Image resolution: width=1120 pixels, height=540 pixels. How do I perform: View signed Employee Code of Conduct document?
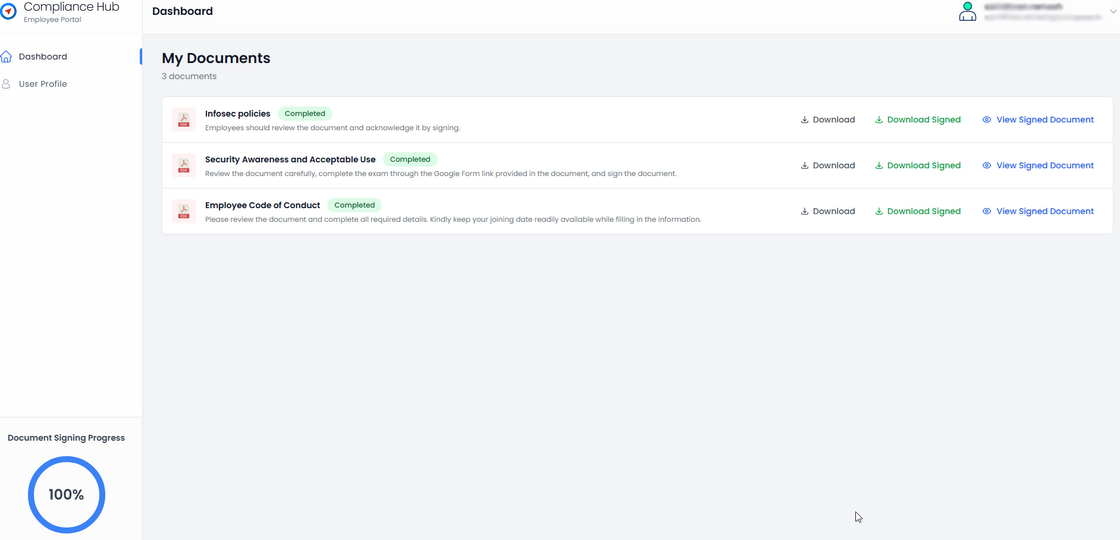pos(1038,212)
